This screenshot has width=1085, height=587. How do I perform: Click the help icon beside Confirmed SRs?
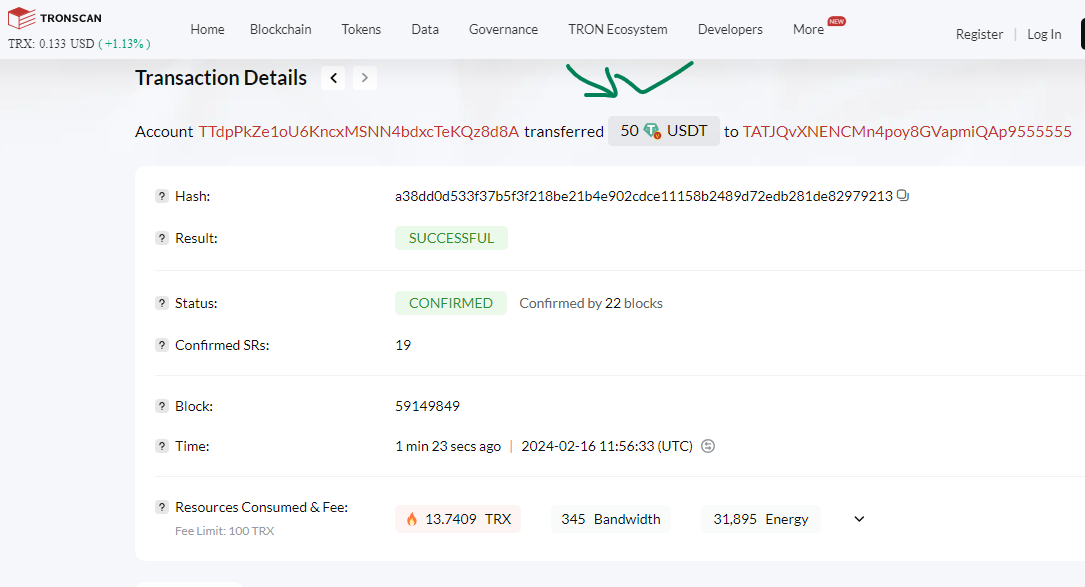coord(162,345)
